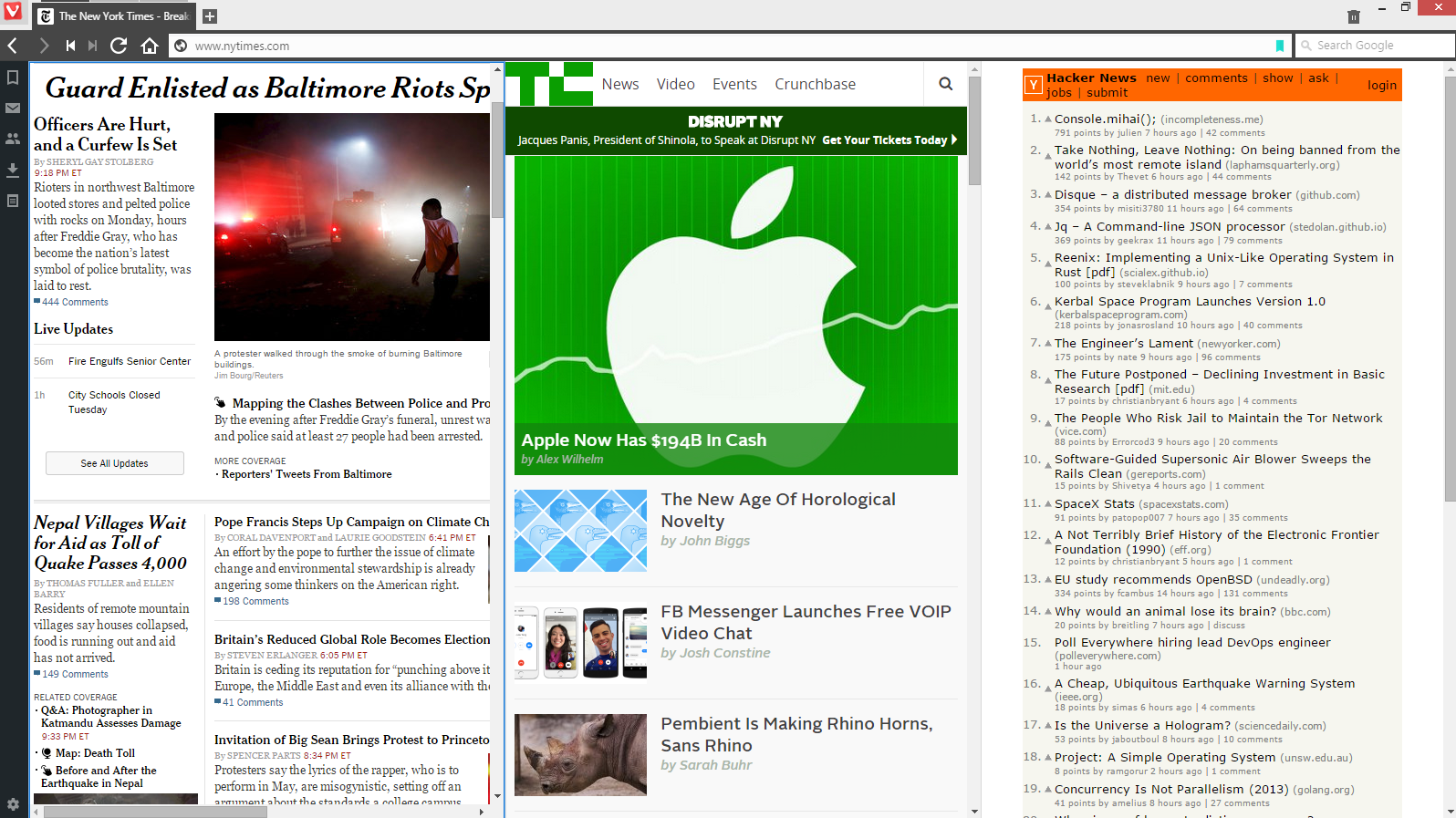The image size is (1456, 818).
Task: Open Hacker News 'new' page
Action: [x=1158, y=78]
